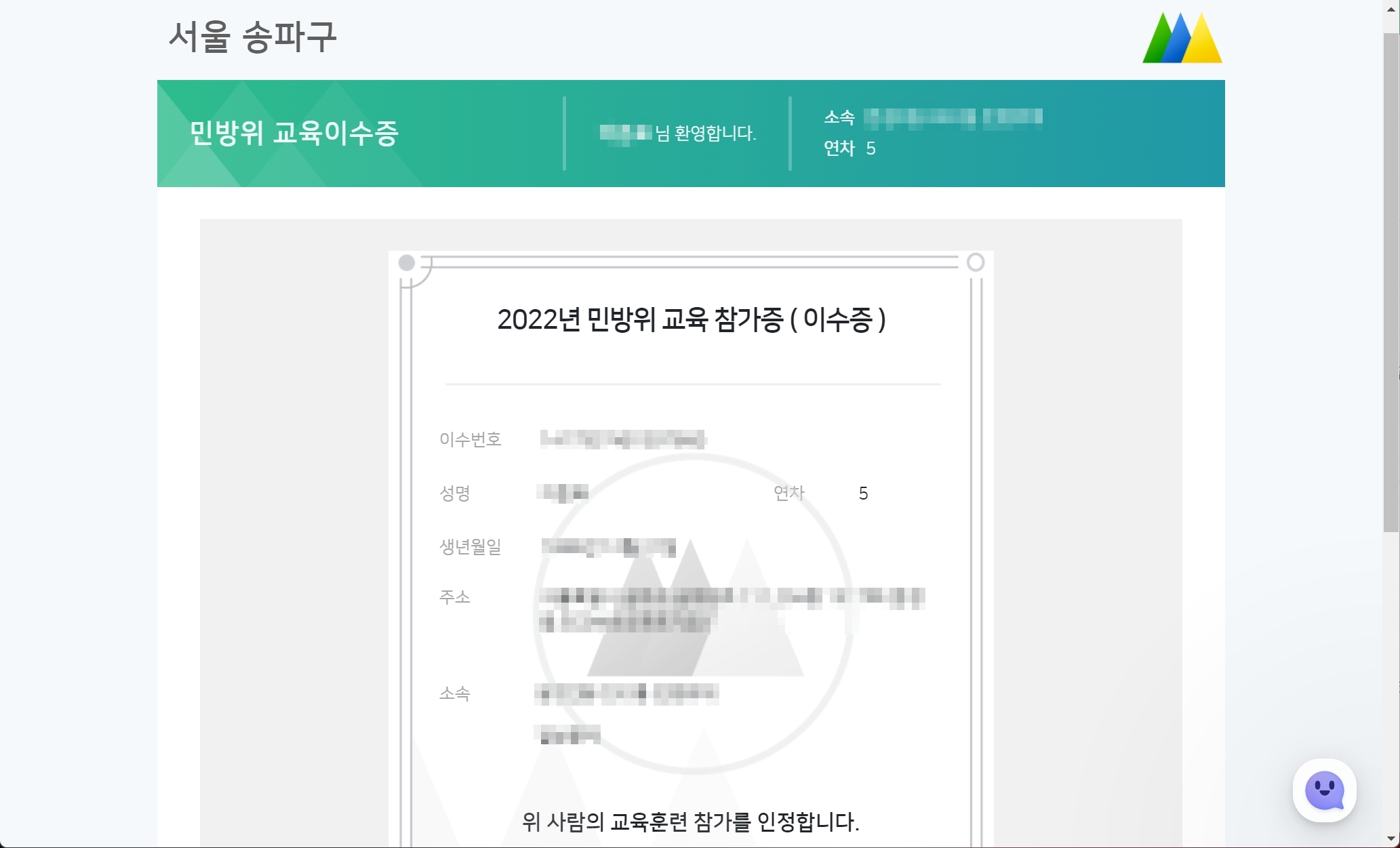Click the 민방위 교육이수증 banner heading

pos(294,133)
